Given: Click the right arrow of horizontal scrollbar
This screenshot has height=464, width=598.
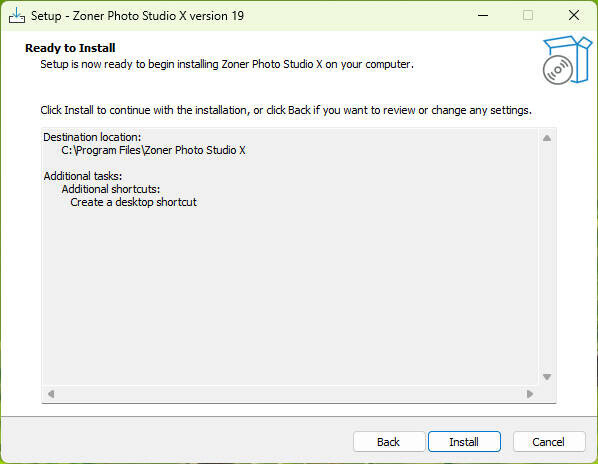Looking at the screenshot, I should [530, 393].
